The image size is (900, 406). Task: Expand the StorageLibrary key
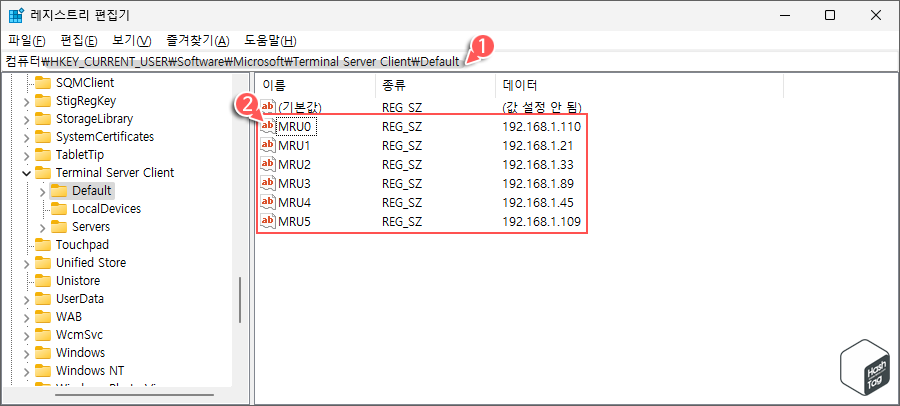tap(26, 119)
